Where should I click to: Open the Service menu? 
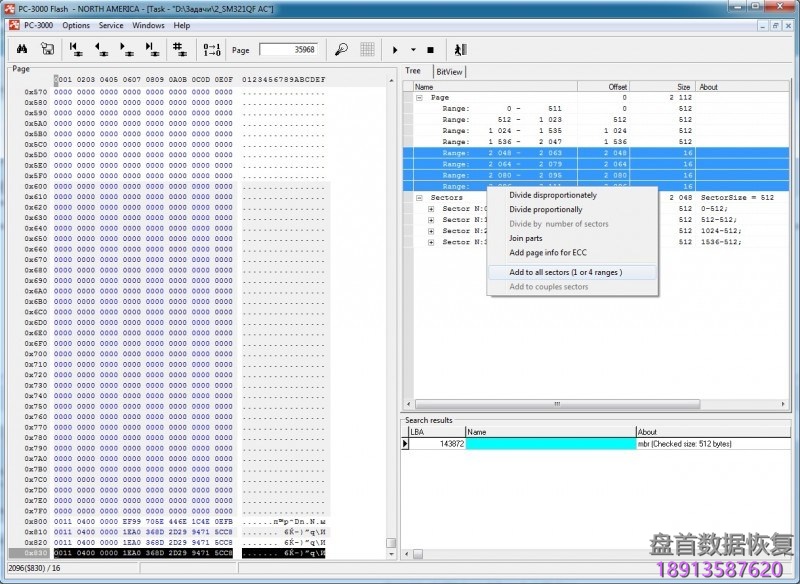coord(111,25)
